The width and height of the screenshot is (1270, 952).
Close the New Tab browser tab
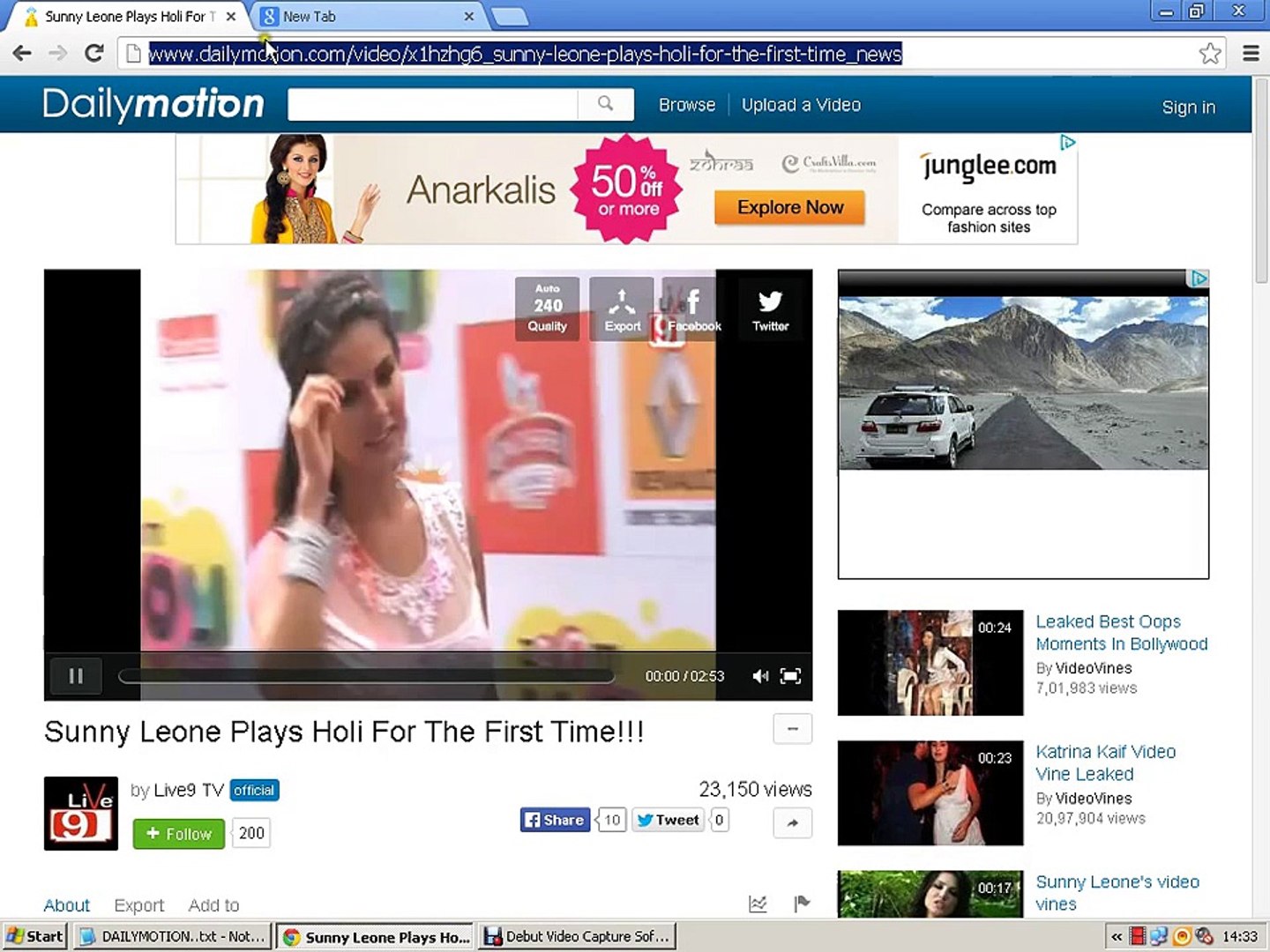(469, 16)
